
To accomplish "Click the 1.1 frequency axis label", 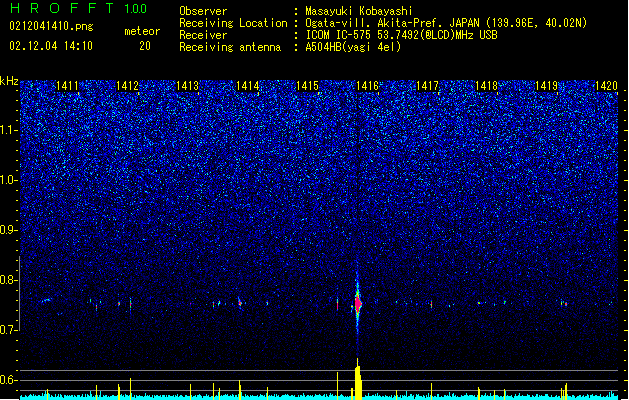I will [x=8, y=130].
